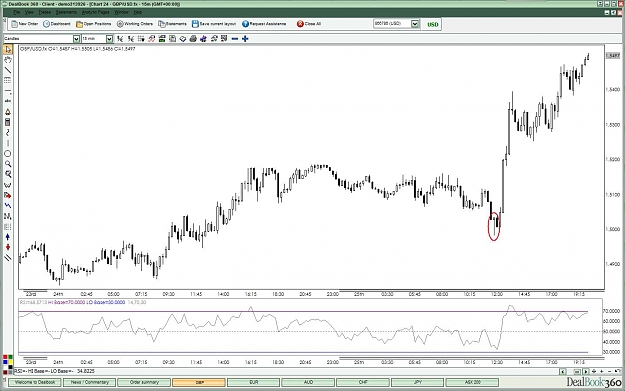Click the print chart icon
The image size is (625, 391).
point(193,39)
